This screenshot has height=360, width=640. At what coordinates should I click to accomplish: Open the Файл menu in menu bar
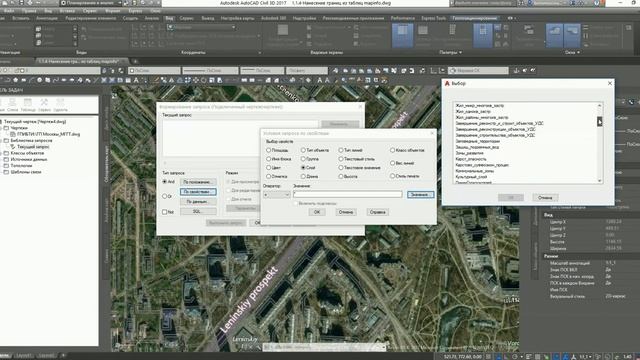(9, 11)
